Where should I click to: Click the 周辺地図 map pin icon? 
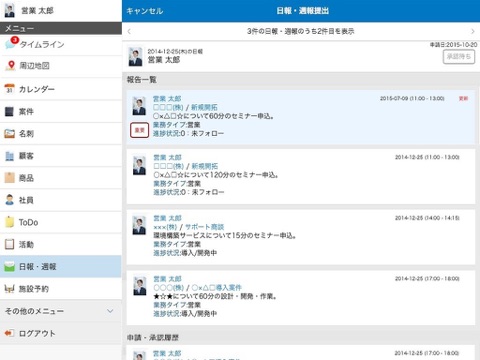(x=10, y=66)
